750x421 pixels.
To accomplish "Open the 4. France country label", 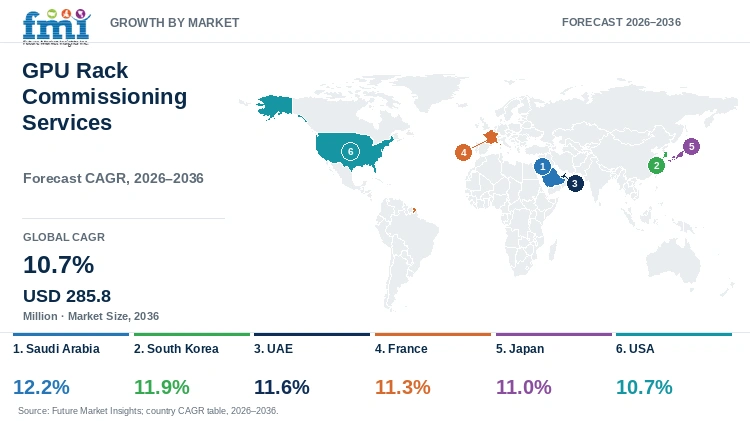I will (401, 349).
